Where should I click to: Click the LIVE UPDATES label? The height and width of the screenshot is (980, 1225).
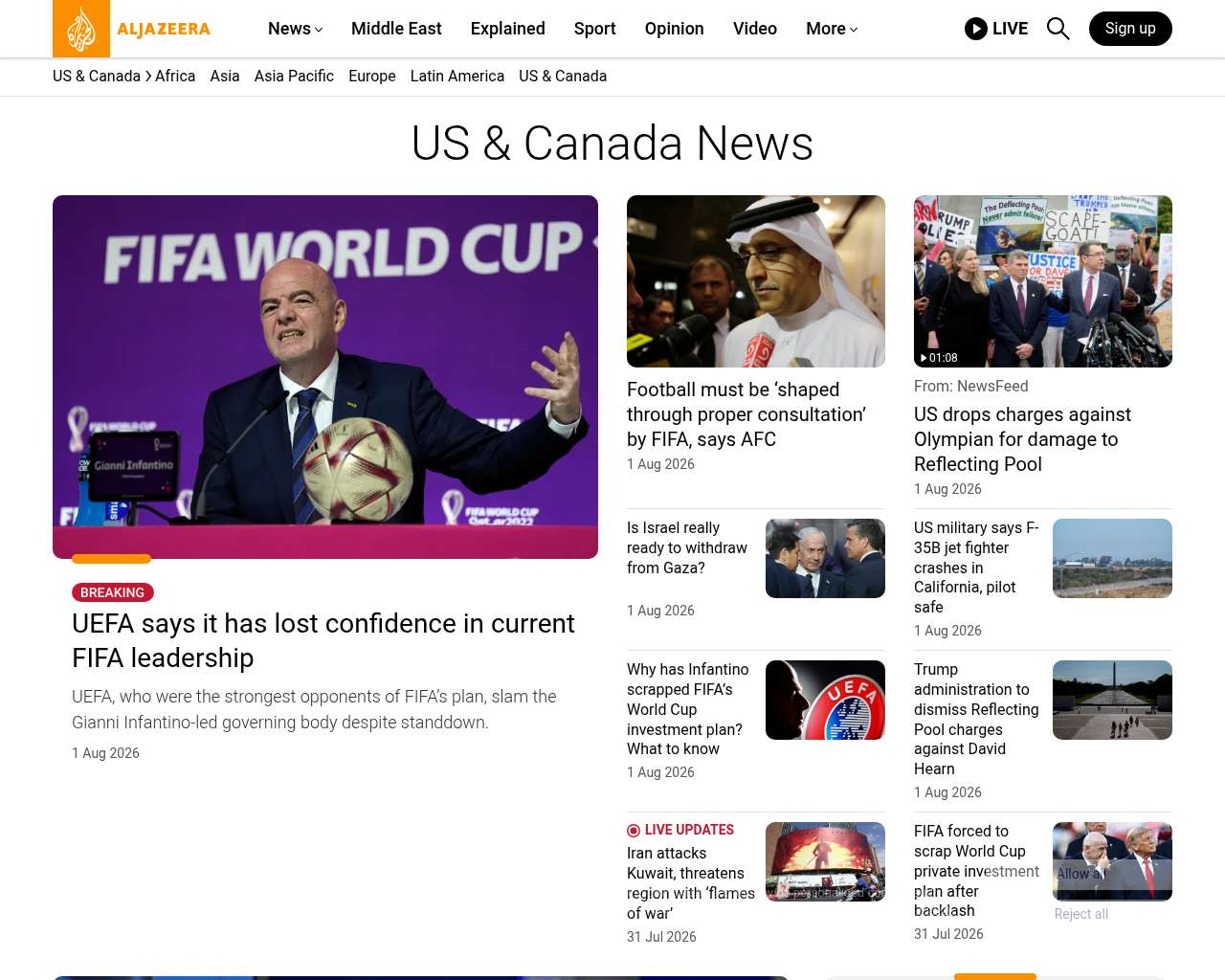coord(689,830)
